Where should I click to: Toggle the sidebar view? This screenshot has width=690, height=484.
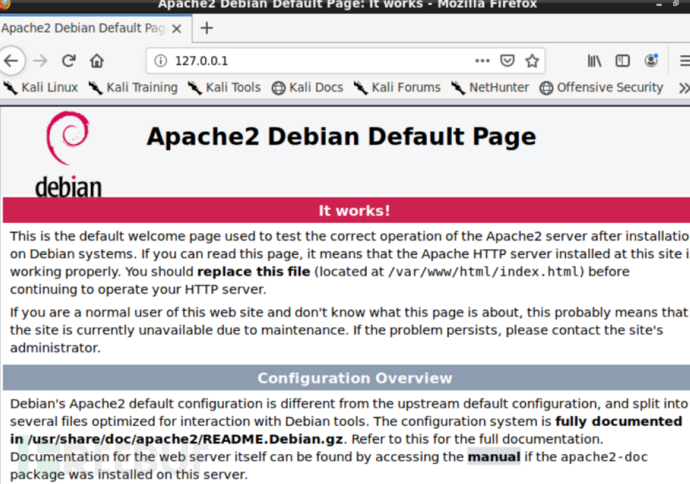(x=623, y=61)
